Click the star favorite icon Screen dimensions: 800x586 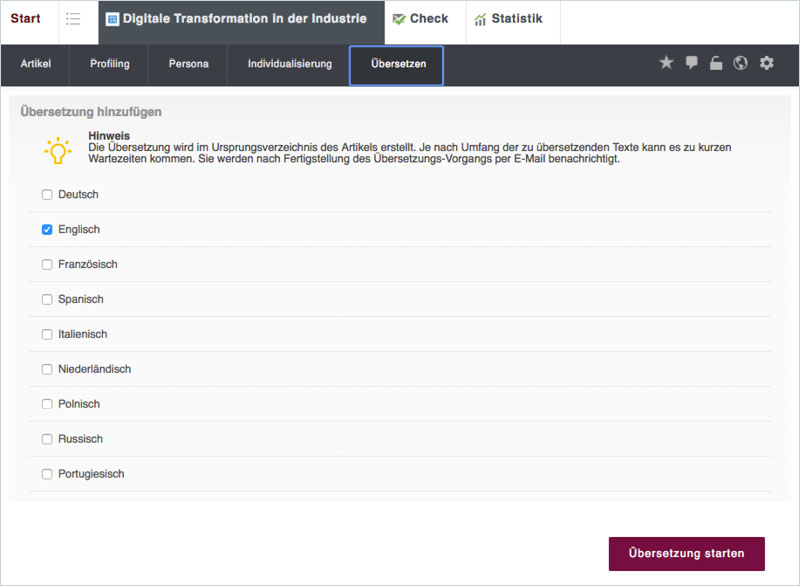click(x=666, y=63)
